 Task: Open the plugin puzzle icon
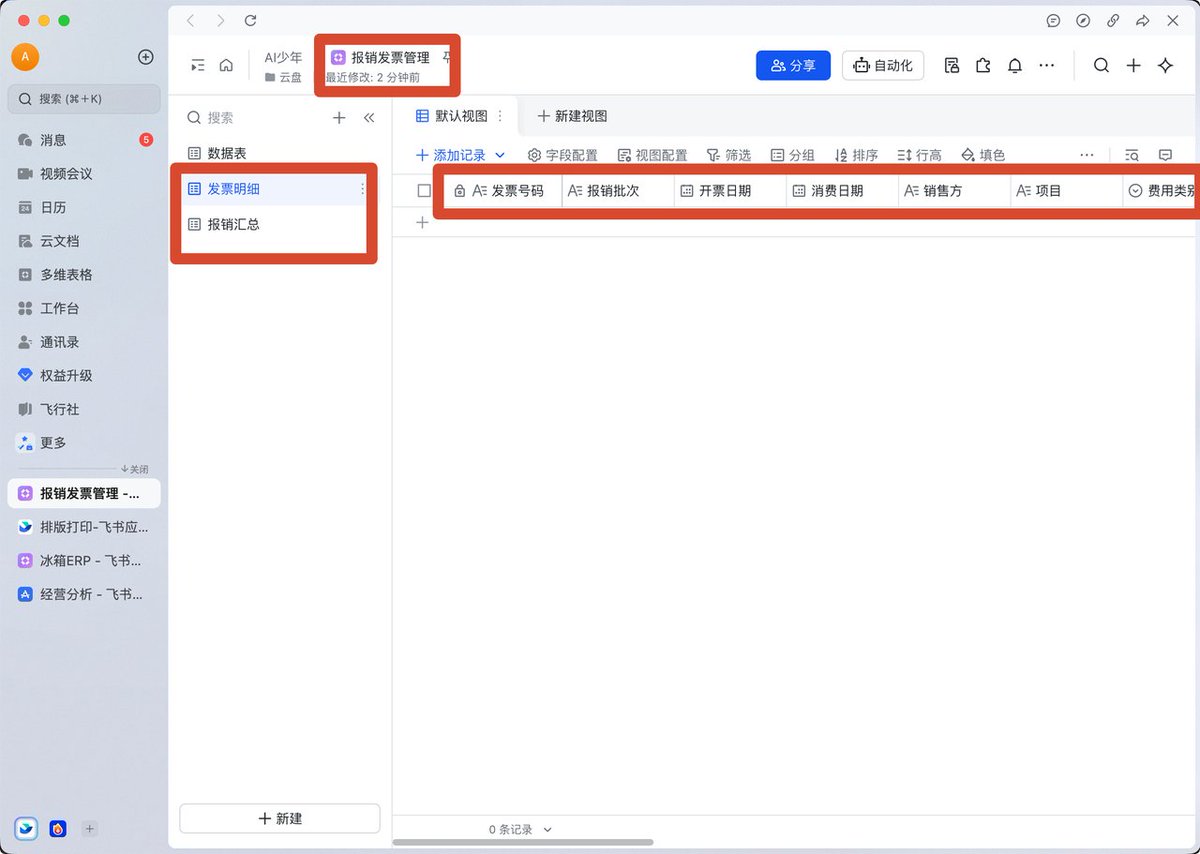pos(983,66)
